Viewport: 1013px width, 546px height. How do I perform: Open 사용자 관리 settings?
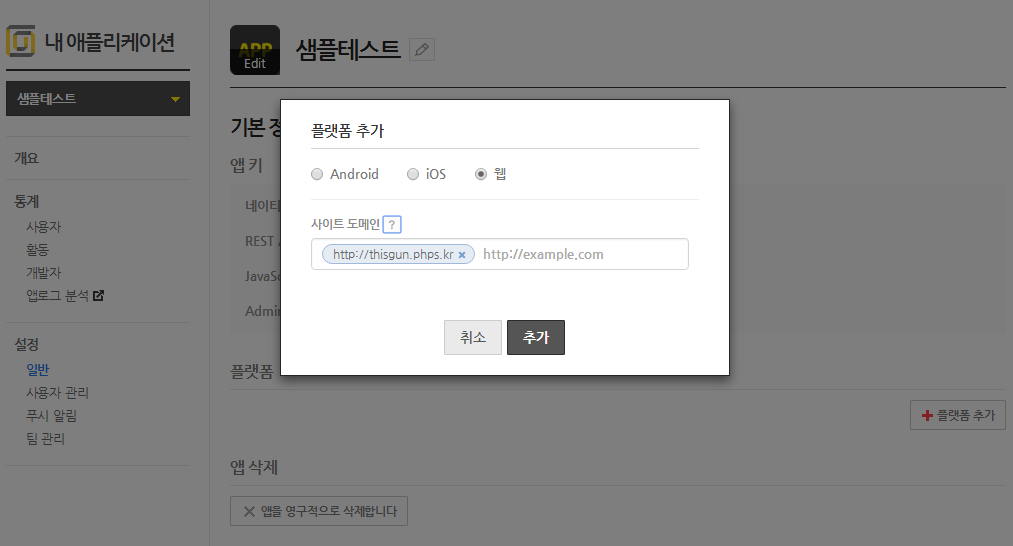click(x=64, y=393)
